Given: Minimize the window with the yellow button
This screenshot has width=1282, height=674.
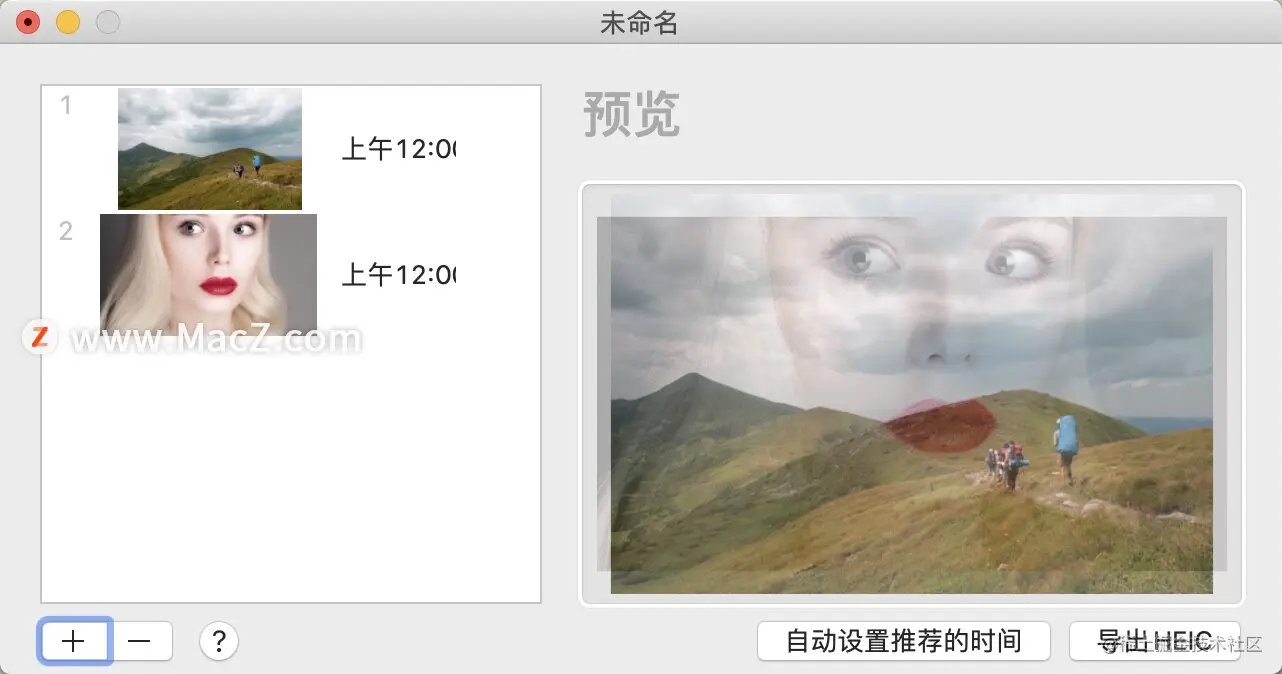Looking at the screenshot, I should click(68, 22).
